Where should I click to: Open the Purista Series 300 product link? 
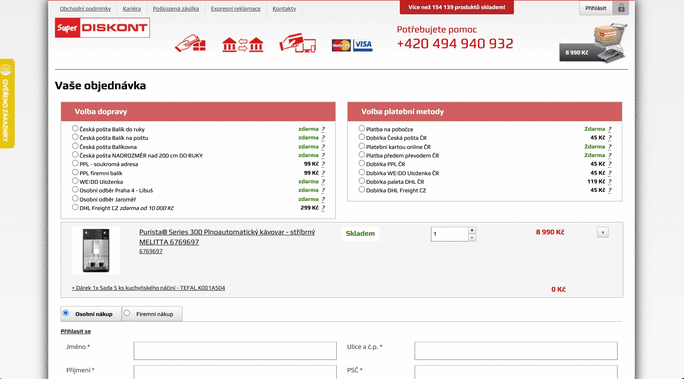pos(227,237)
